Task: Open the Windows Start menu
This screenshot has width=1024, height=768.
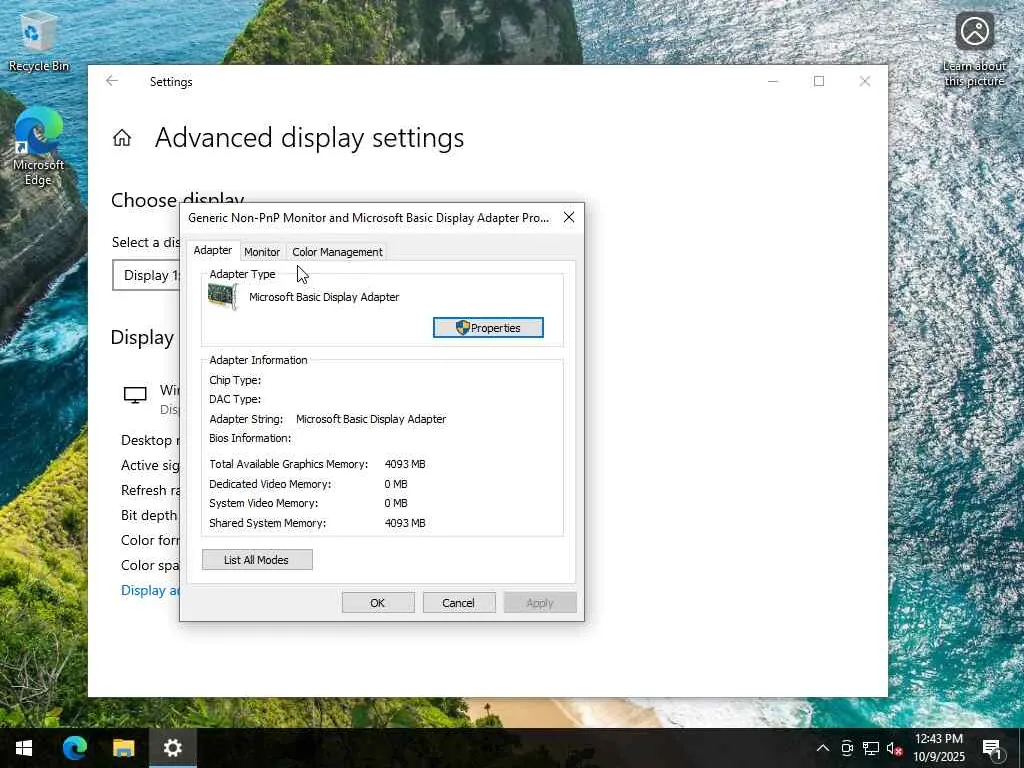Action: pos(24,748)
